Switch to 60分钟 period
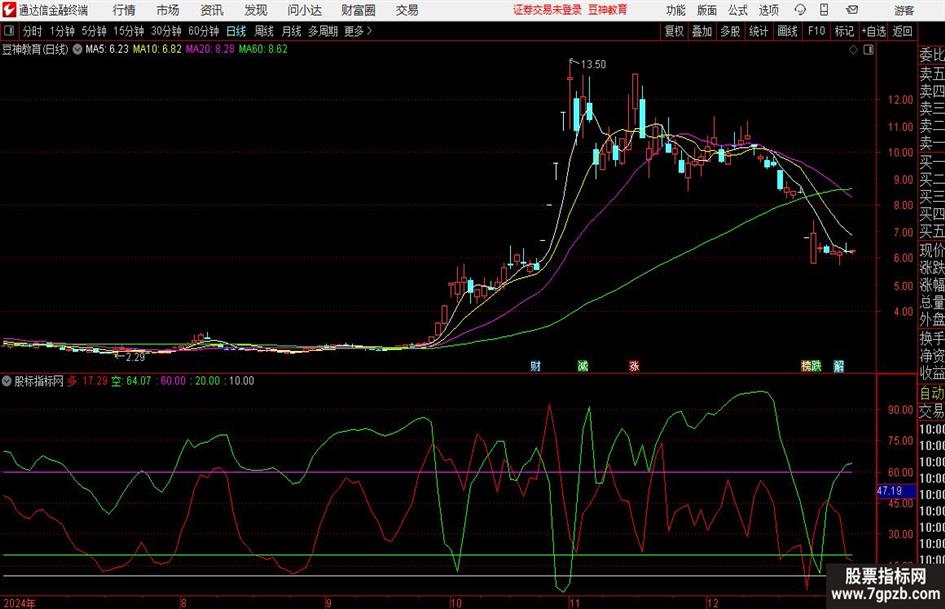 pyautogui.click(x=203, y=31)
